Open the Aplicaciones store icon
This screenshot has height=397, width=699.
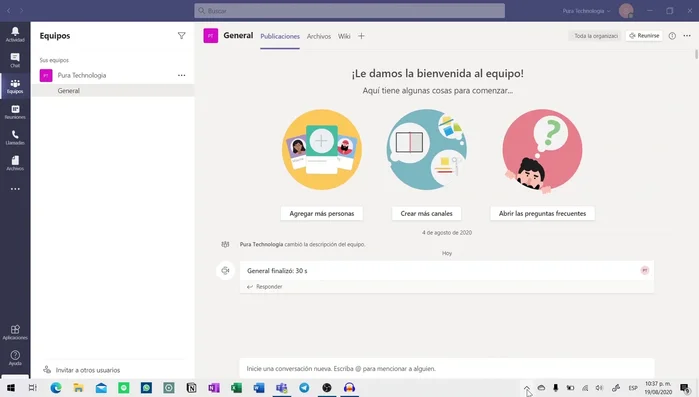tap(15, 332)
